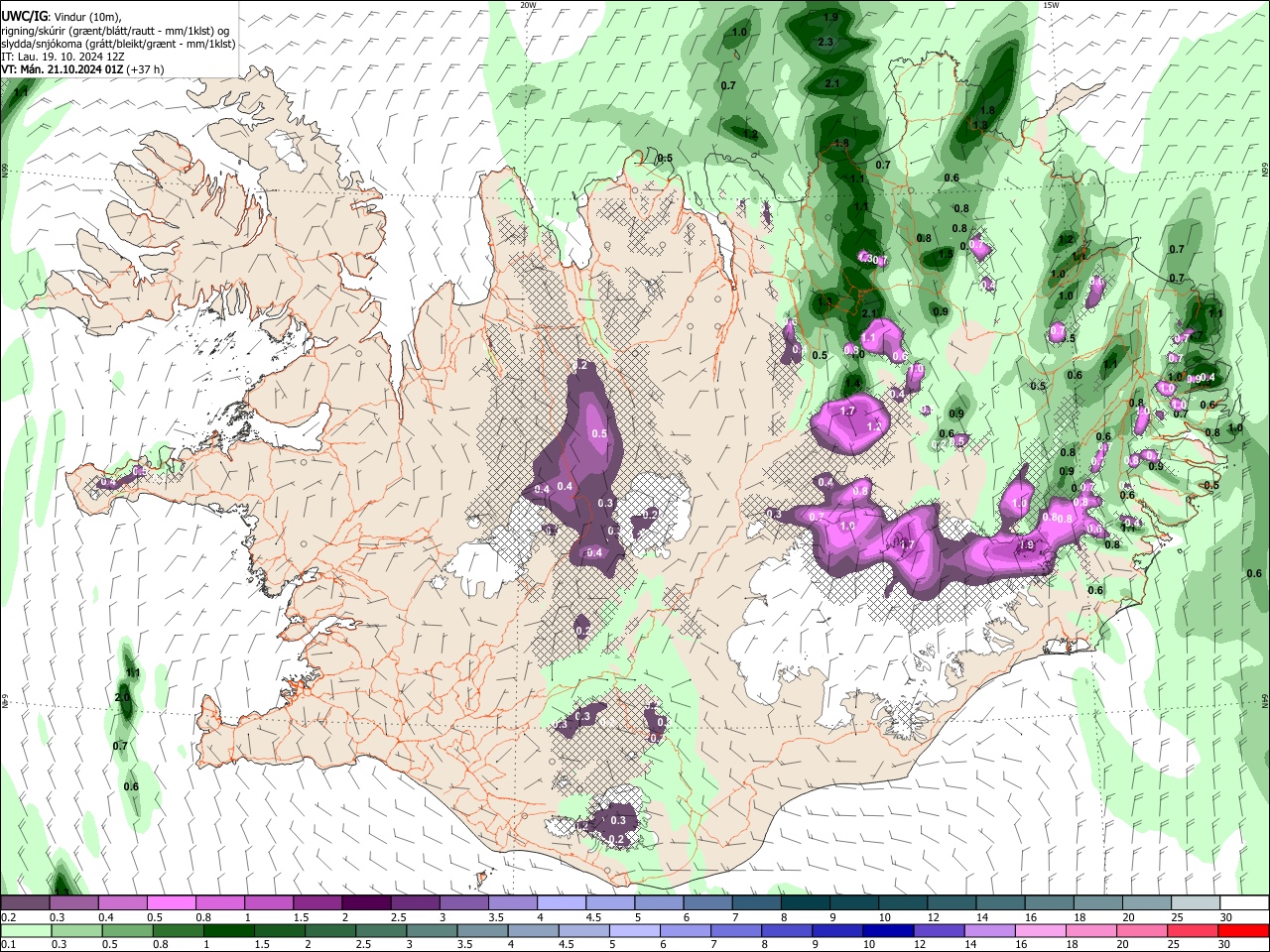1270x952 pixels.
Task: Click the '30' label in the upper legend row
Action: (x=1226, y=917)
